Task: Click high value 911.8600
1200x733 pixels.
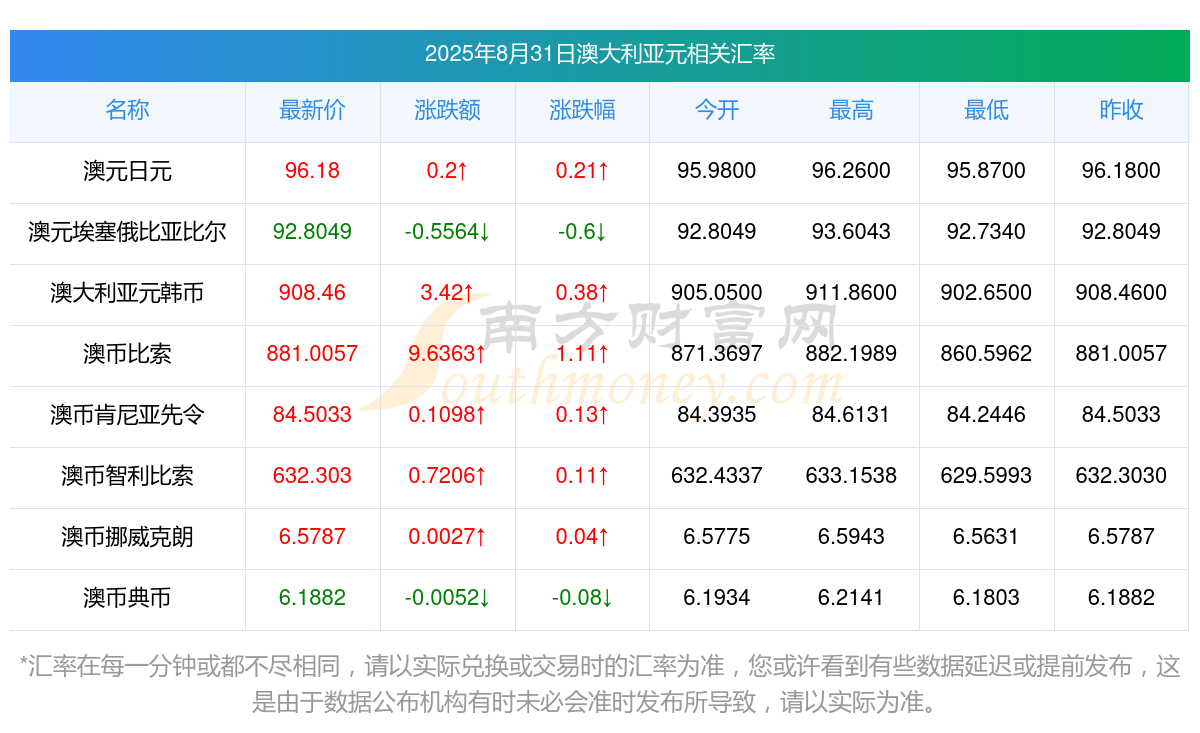Action: 851,293
